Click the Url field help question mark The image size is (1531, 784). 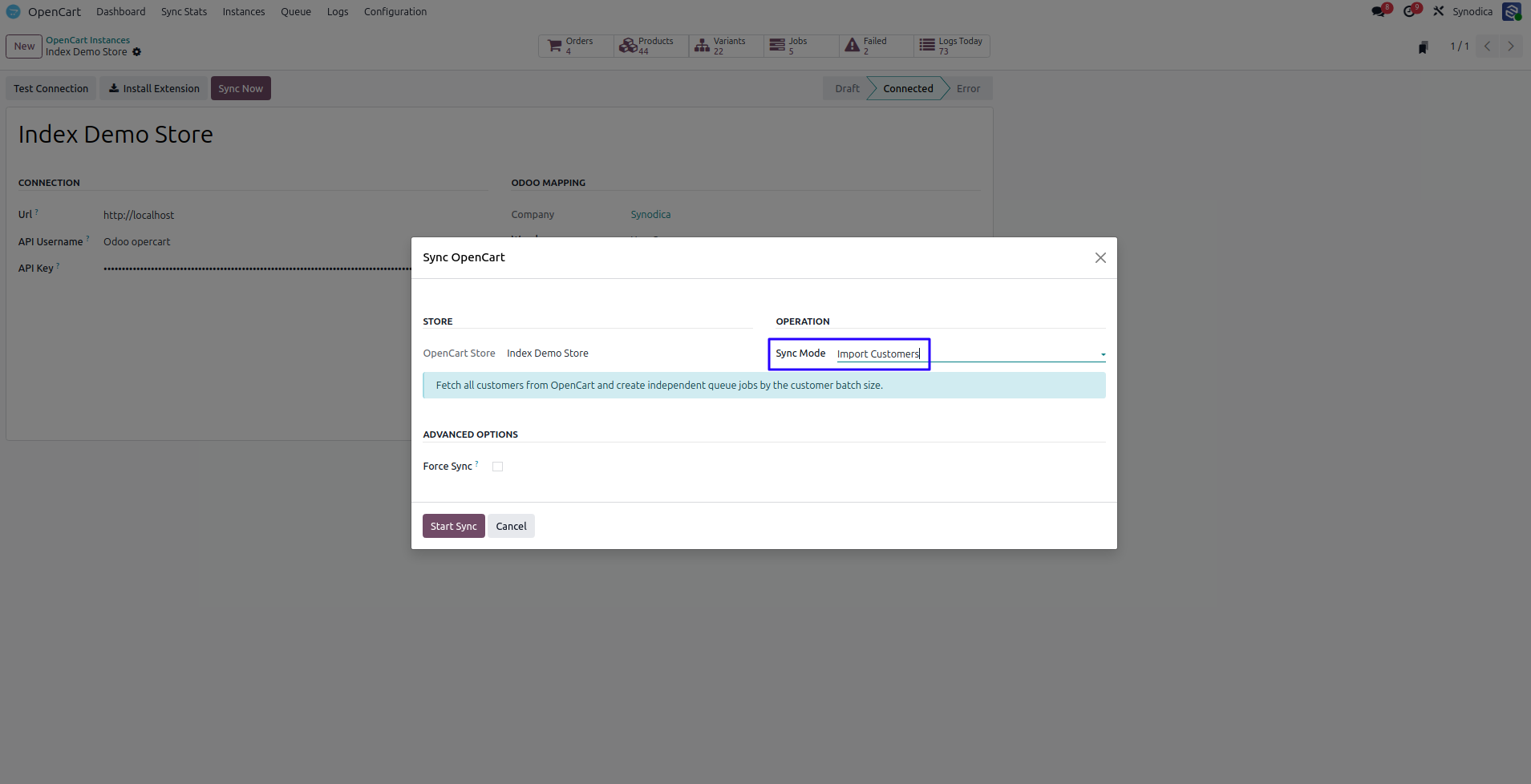point(37,212)
